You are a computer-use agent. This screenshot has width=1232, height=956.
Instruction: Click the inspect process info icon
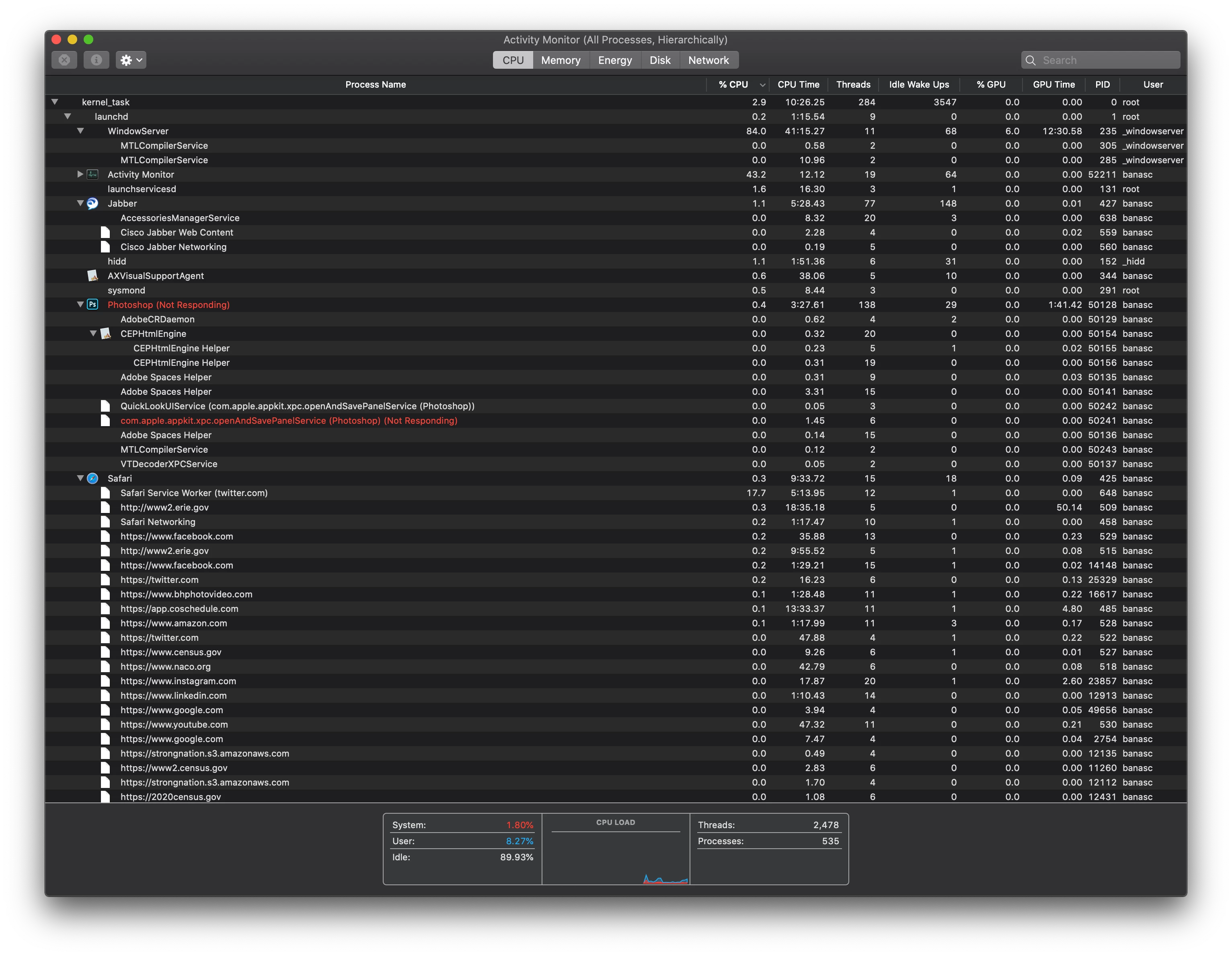pos(97,60)
